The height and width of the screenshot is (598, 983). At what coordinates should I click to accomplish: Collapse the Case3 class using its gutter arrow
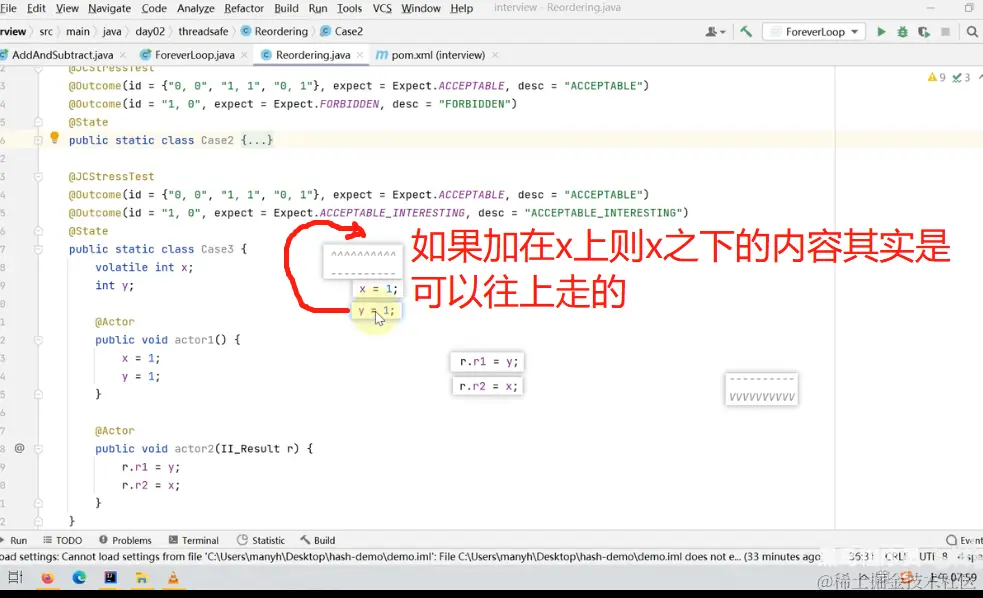38,248
